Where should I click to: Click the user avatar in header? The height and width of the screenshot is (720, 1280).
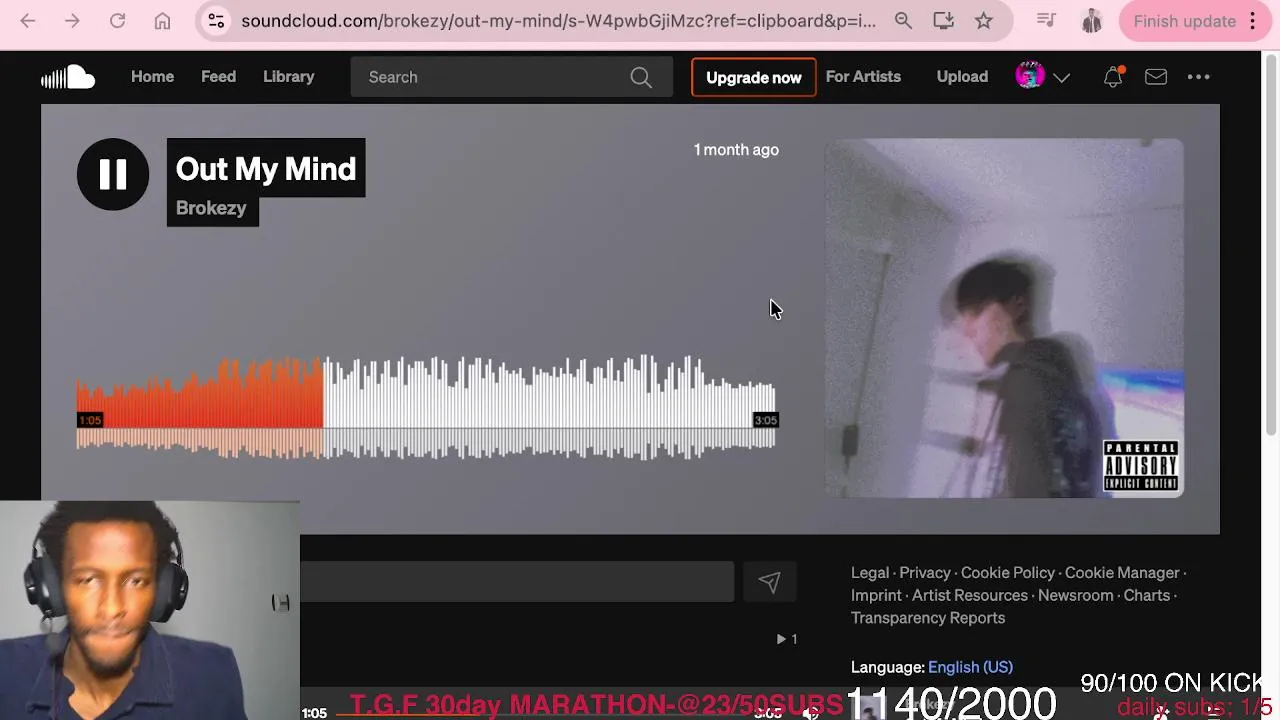pyautogui.click(x=1030, y=76)
